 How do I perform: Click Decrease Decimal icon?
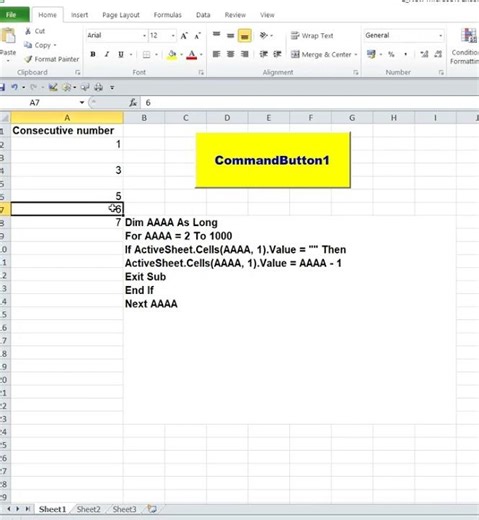(438, 54)
